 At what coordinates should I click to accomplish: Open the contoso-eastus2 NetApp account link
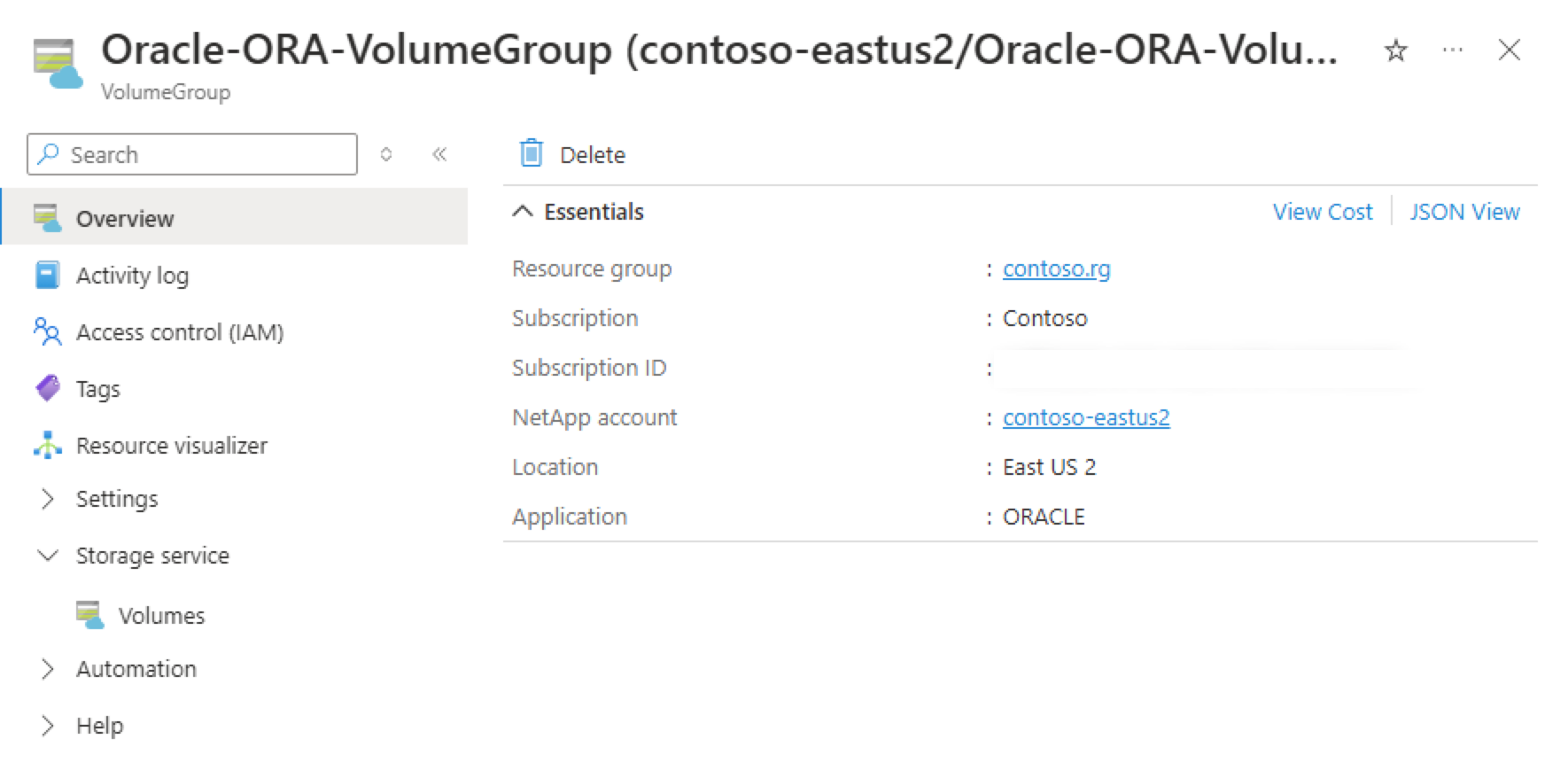(1086, 417)
